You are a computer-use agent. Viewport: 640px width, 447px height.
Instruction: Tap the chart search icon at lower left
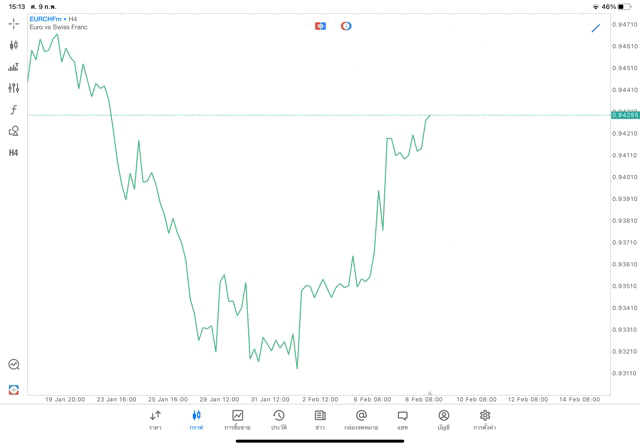[x=13, y=365]
